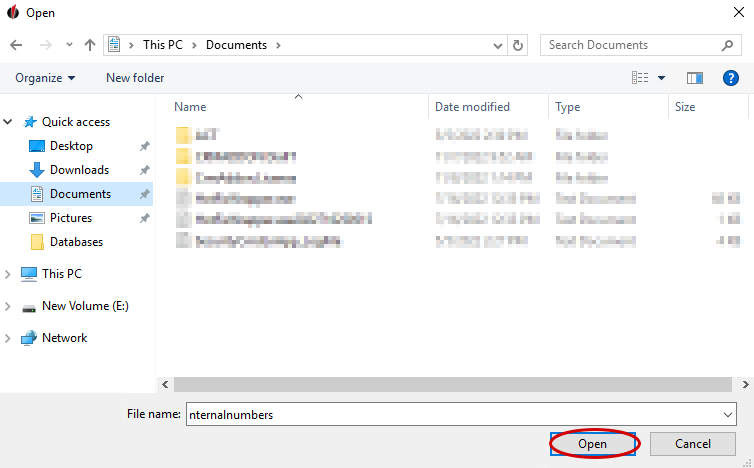Open the recent locations dropdown arrow

click(x=69, y=45)
